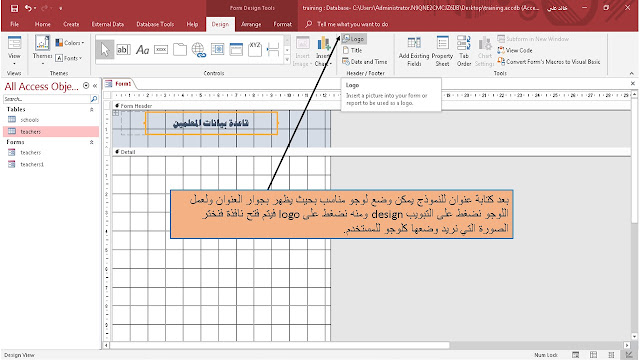Switch to Design View icon in status bar

(629, 355)
